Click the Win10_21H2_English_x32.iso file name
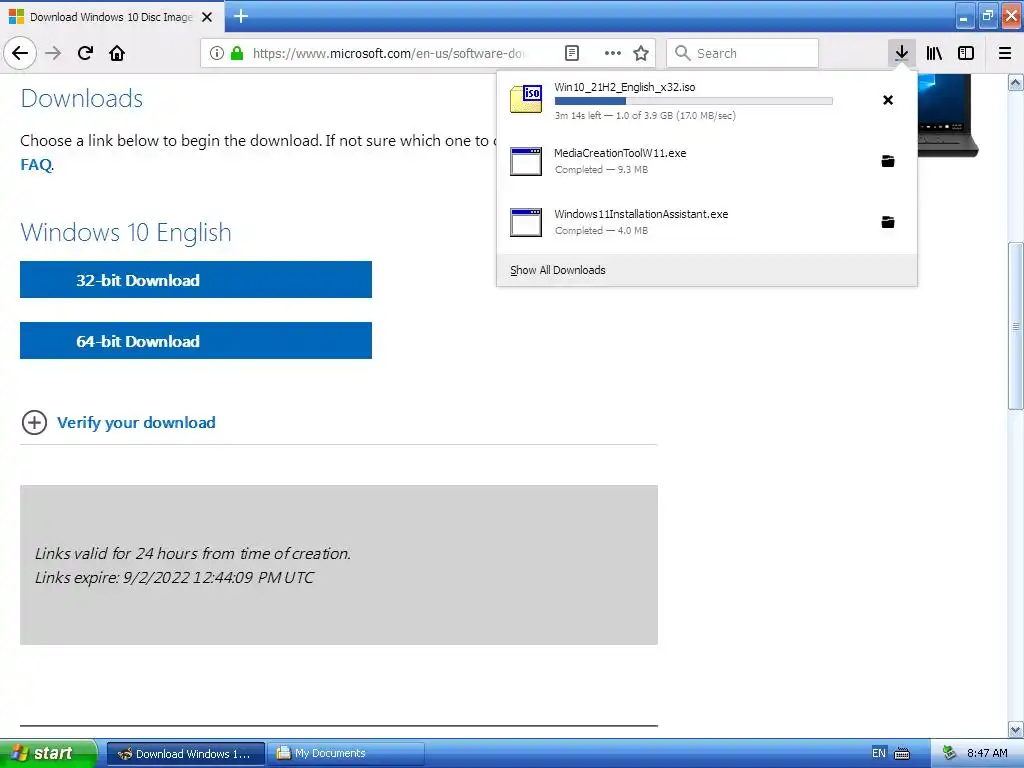Screen dimensions: 1024x768 (x=624, y=87)
